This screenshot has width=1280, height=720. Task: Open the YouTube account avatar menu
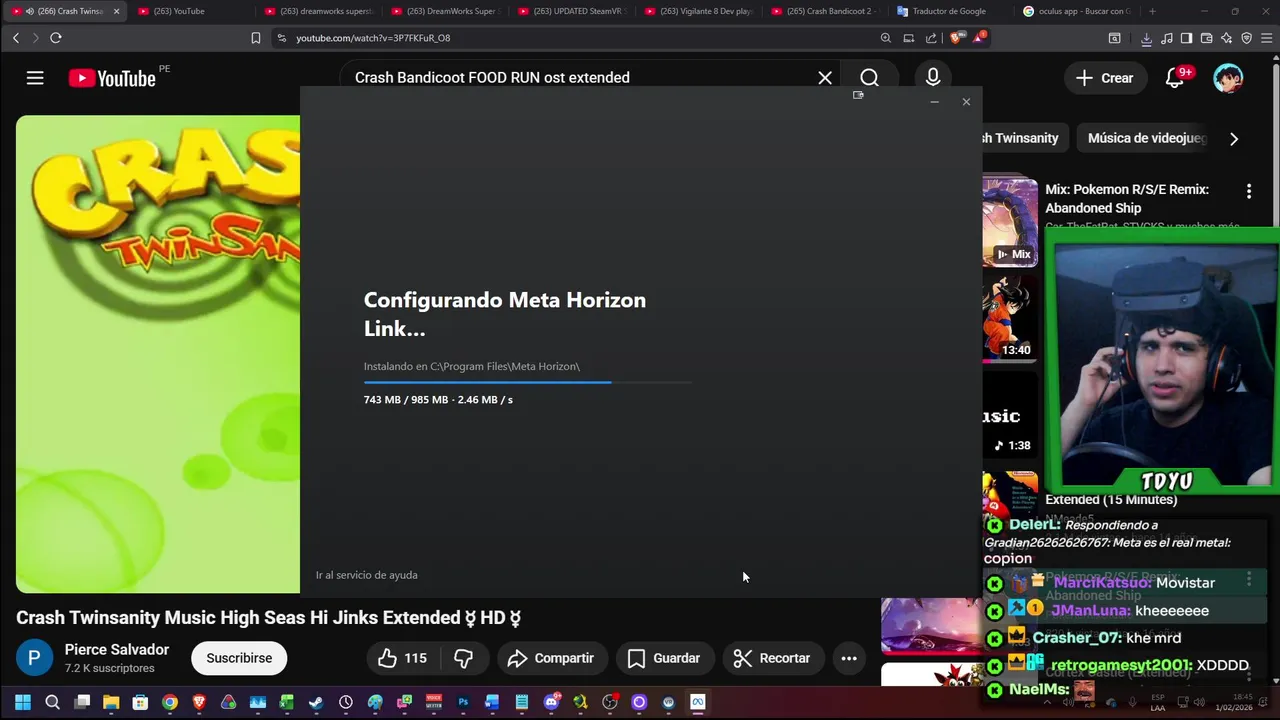1228,78
